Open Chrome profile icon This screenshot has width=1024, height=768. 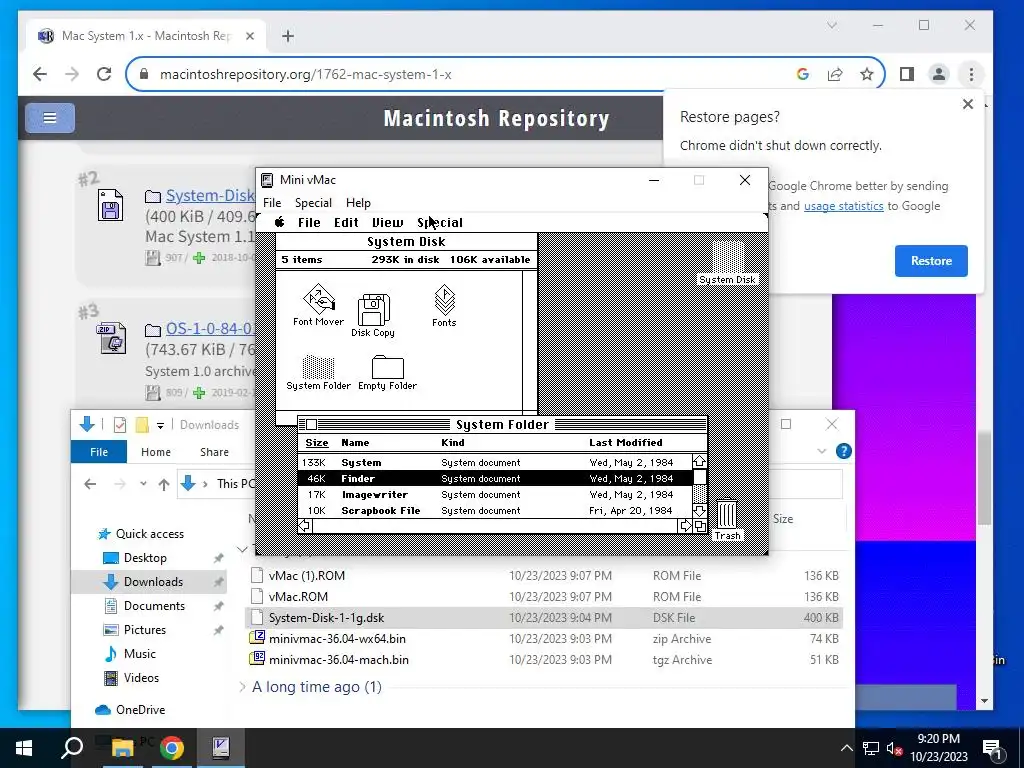[x=939, y=74]
